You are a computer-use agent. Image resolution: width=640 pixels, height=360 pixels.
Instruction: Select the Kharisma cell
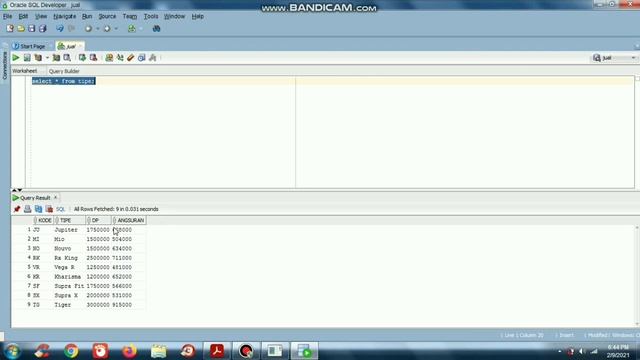tap(68, 277)
